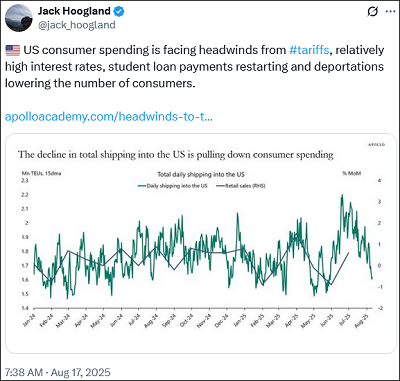Image resolution: width=400 pixels, height=381 pixels.
Task: Open the shipping chart image
Action: pyautogui.click(x=200, y=243)
